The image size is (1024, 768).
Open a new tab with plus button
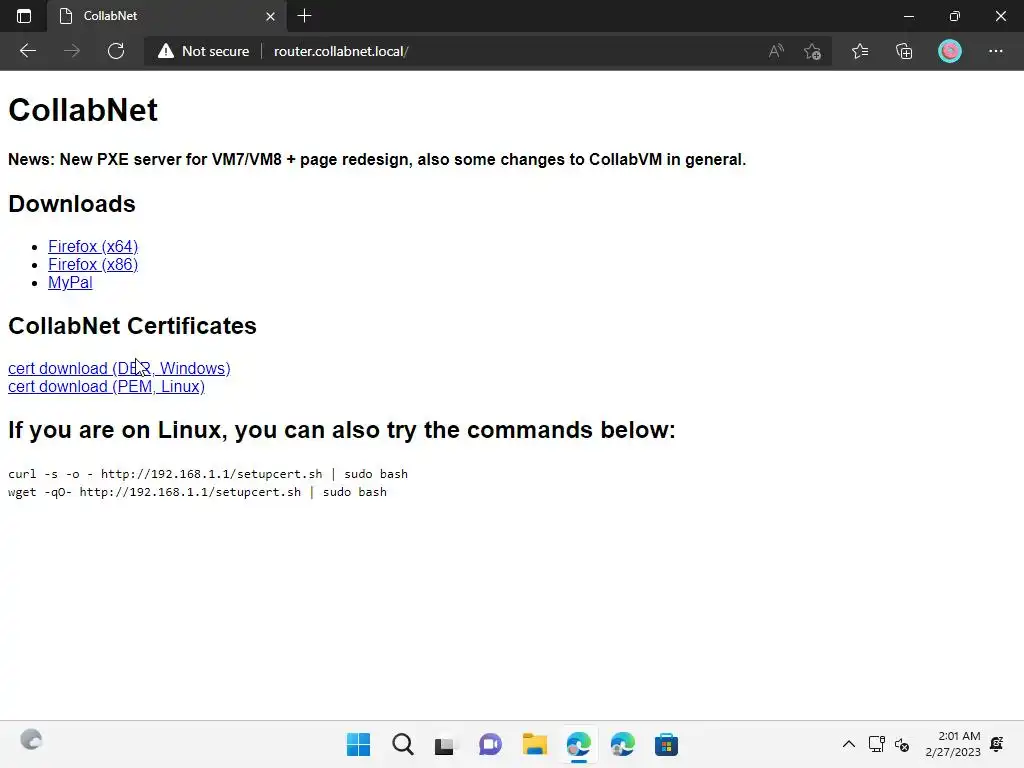tap(304, 16)
